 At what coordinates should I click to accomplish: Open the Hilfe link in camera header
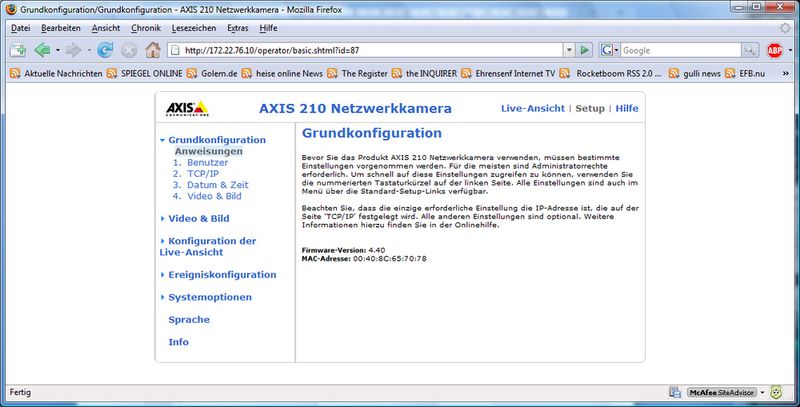[x=627, y=108]
